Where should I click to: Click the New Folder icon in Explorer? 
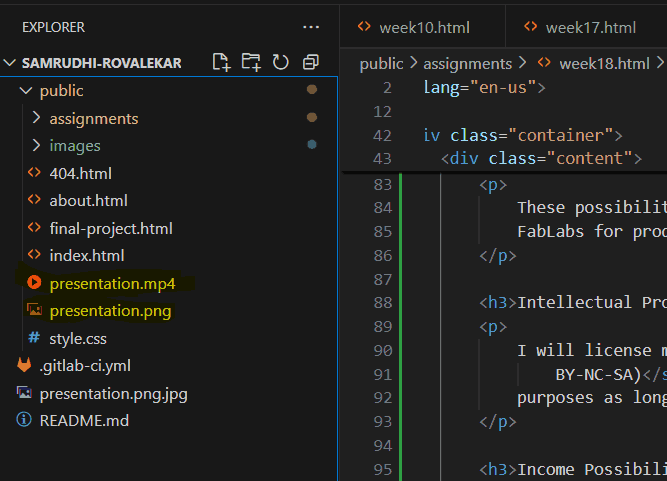click(x=251, y=63)
